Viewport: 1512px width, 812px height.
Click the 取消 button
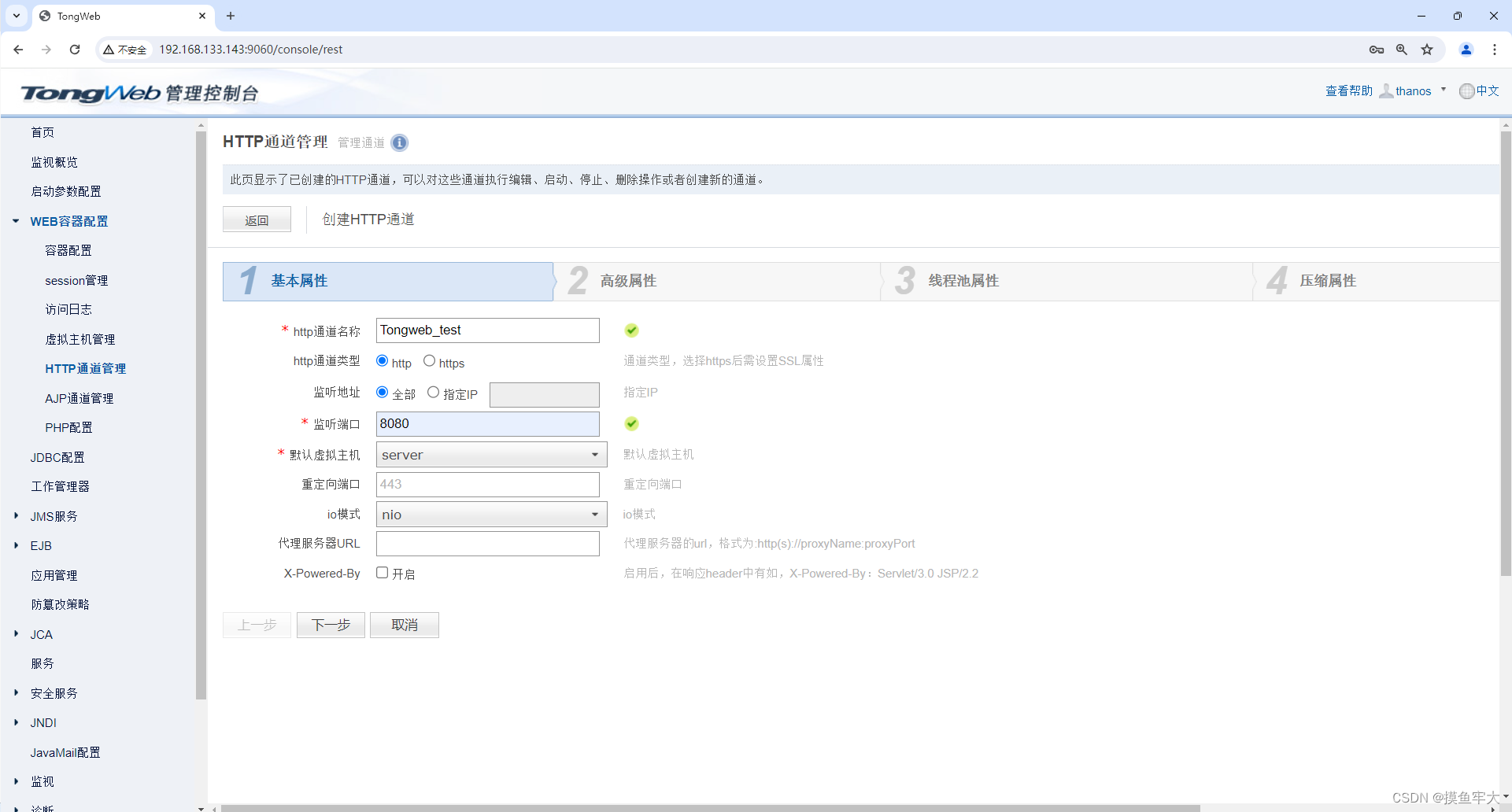[x=405, y=625]
